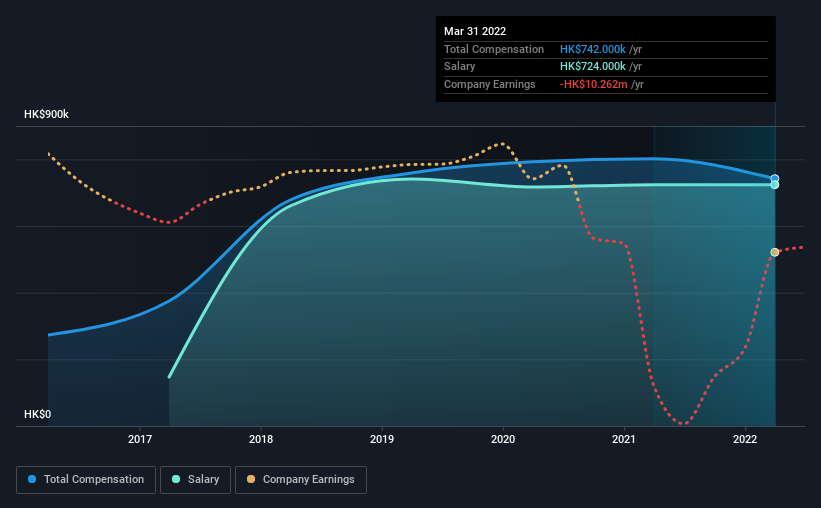Click the Mar 31 2022 tooltip date
The height and width of the screenshot is (508, 821).
click(475, 31)
